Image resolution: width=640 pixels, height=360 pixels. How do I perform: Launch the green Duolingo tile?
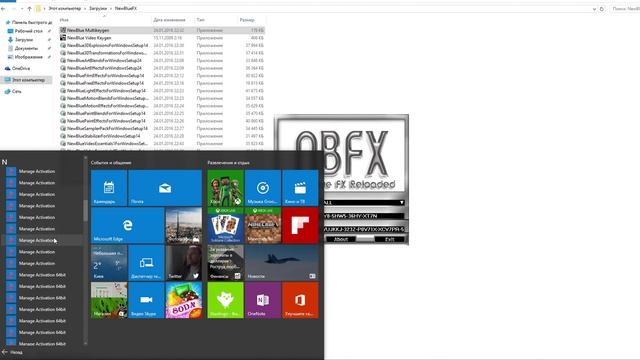[x=225, y=300]
